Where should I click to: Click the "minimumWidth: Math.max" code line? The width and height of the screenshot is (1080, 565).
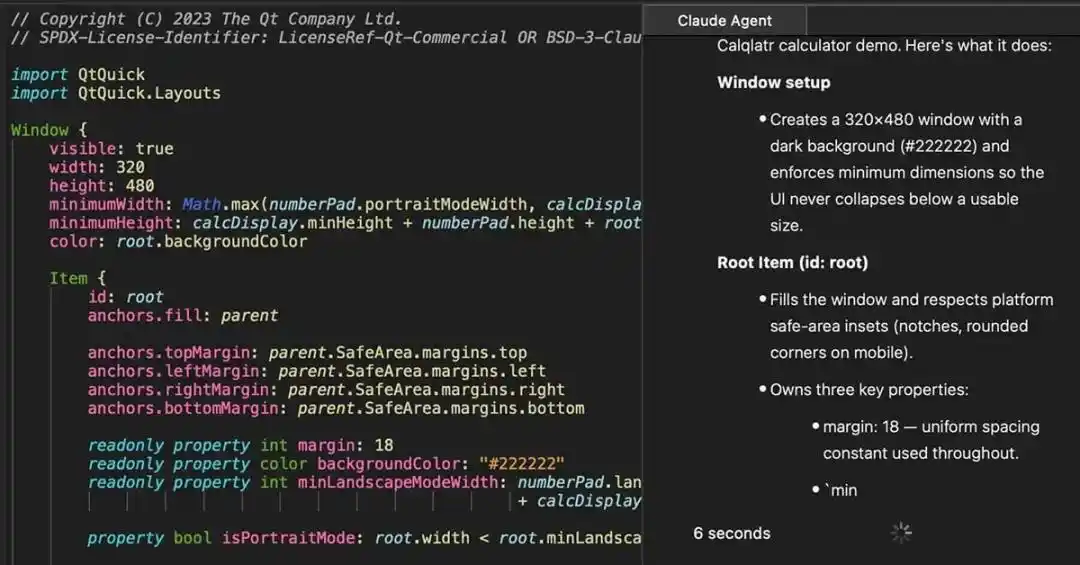click(345, 205)
